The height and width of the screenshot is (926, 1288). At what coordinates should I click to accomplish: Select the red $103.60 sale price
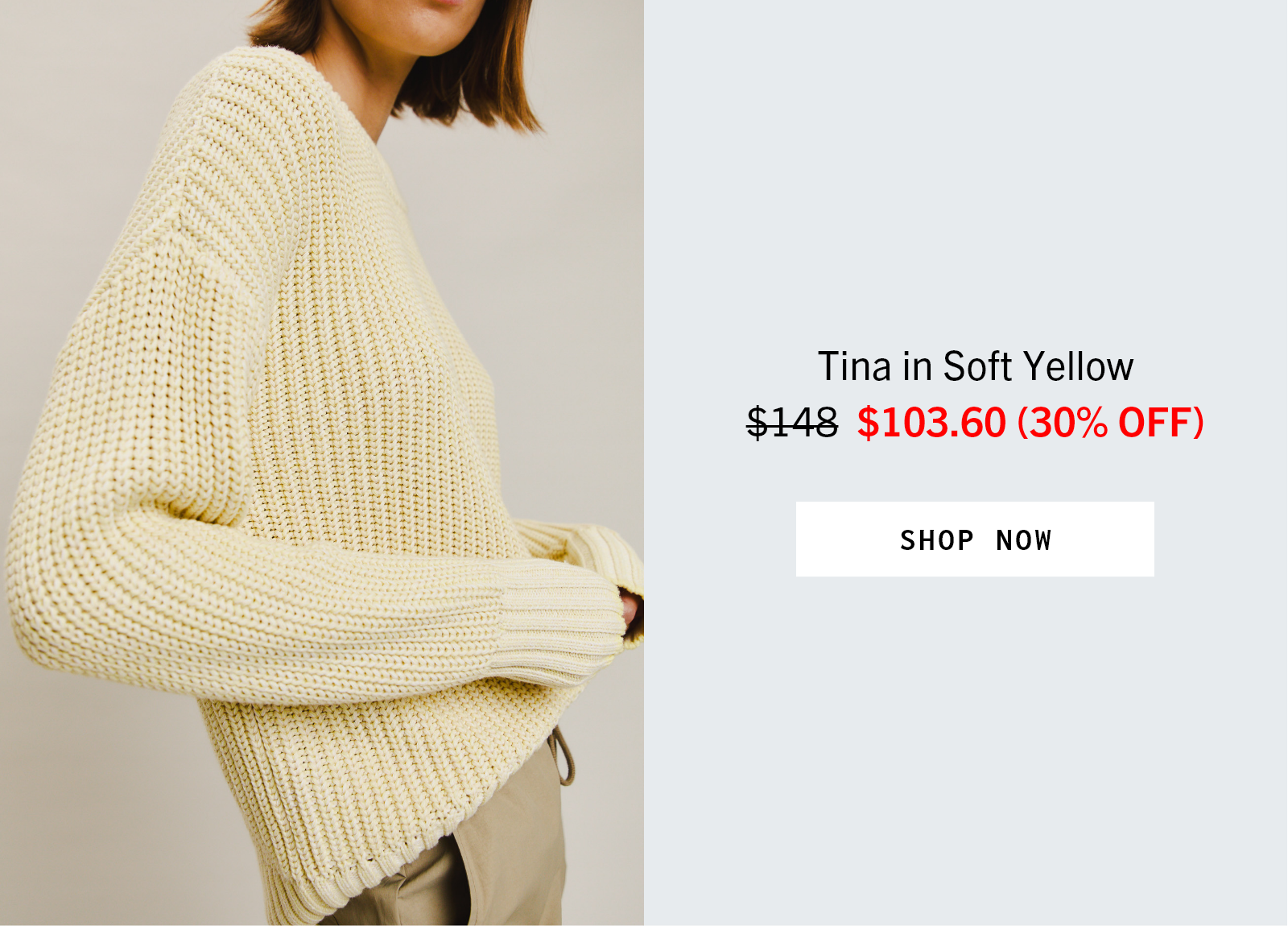[x=931, y=423]
